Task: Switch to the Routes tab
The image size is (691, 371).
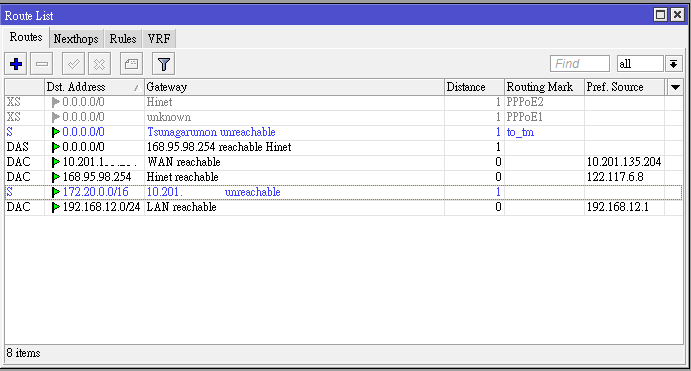Action: coord(26,37)
